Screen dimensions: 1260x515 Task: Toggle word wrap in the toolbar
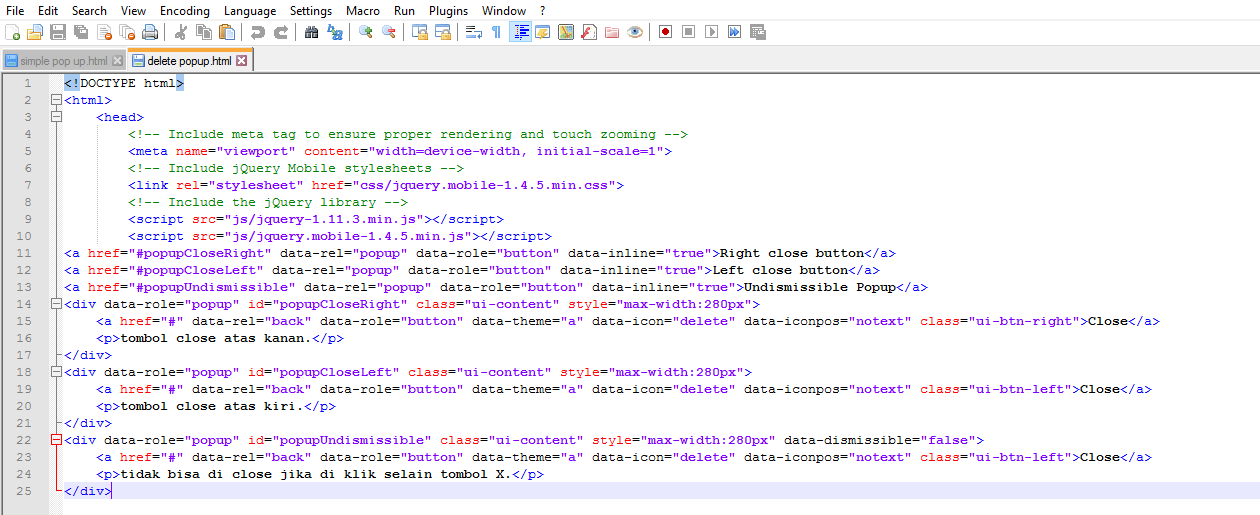click(x=474, y=32)
